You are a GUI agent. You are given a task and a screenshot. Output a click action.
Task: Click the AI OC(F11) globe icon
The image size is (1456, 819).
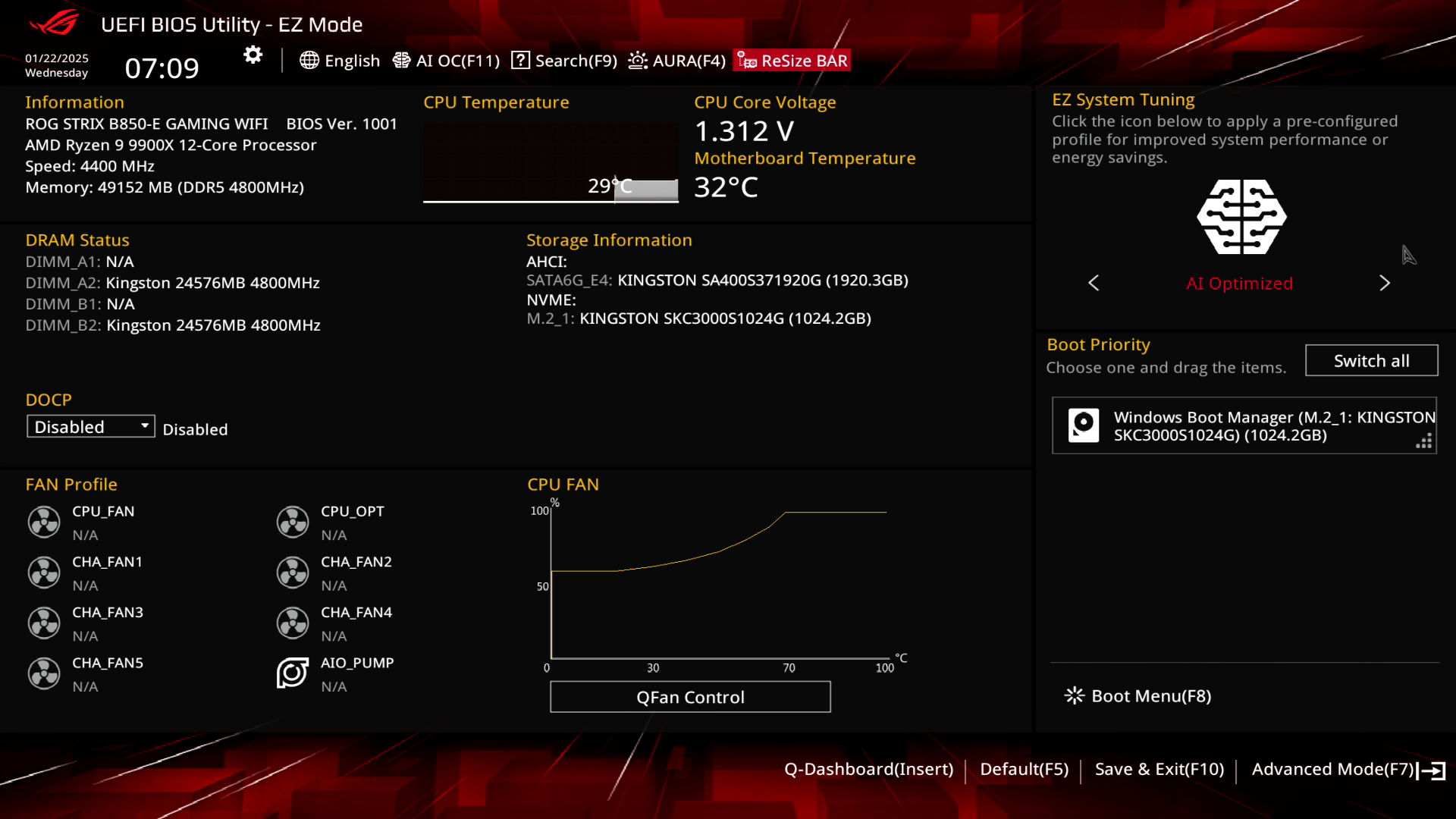click(x=401, y=61)
